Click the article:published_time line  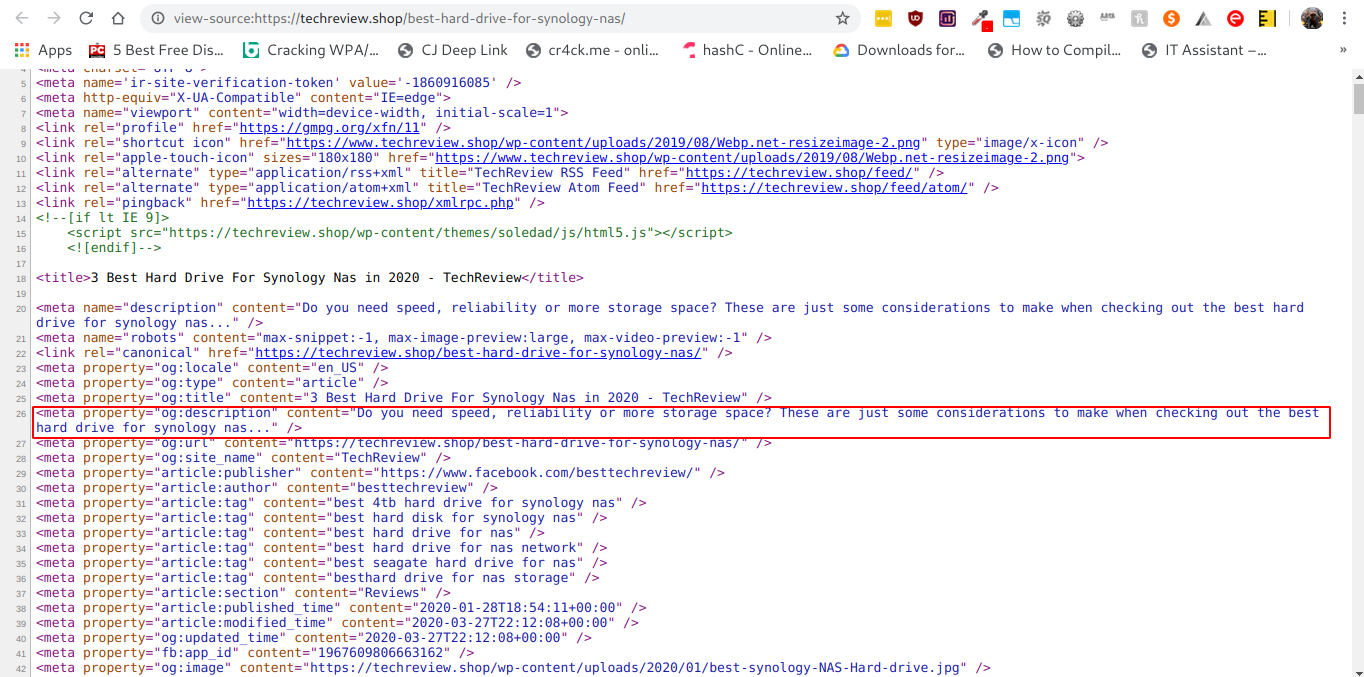[x=341, y=607]
